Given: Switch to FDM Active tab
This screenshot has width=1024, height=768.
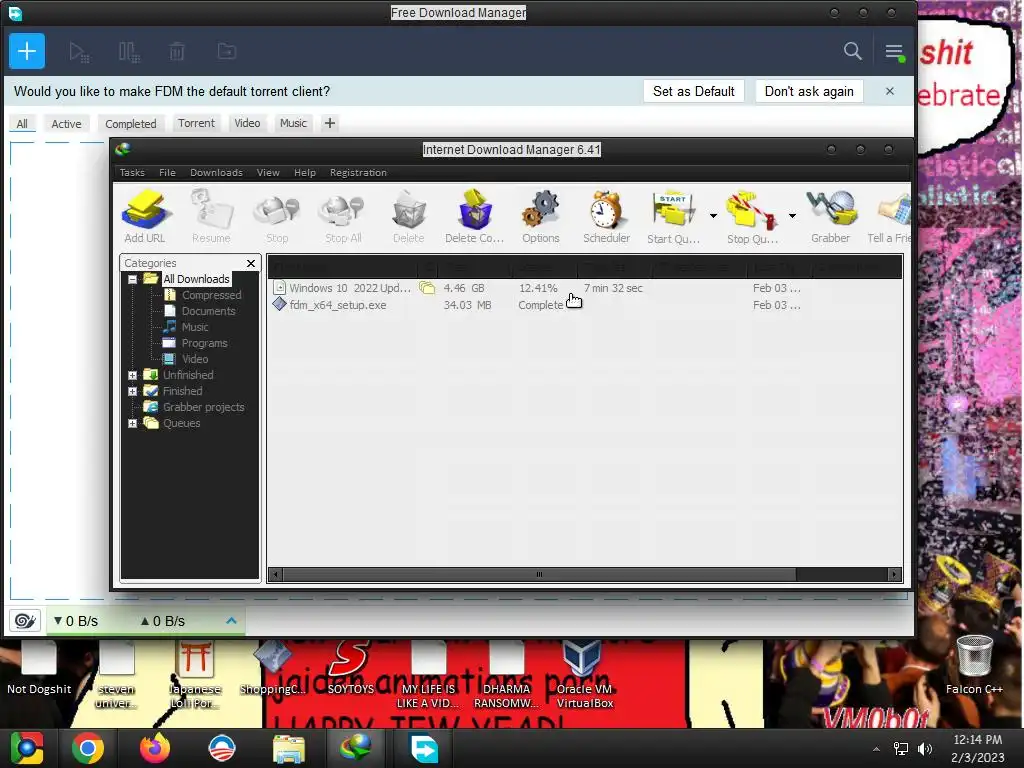Looking at the screenshot, I should [67, 123].
